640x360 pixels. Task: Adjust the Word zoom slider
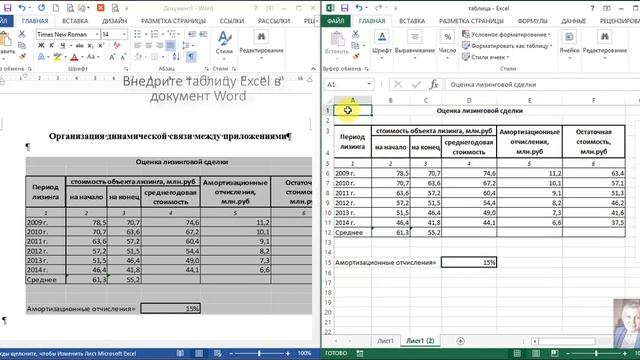click(x=259, y=353)
